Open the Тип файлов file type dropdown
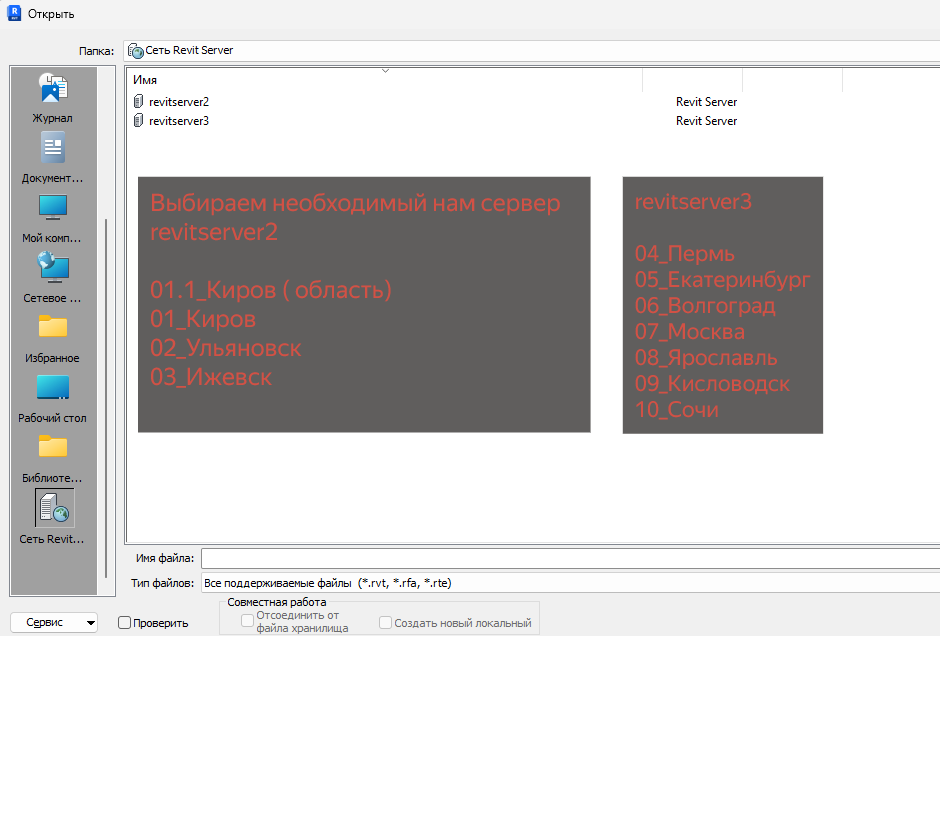Screen dimensions: 940x837 point(570,583)
